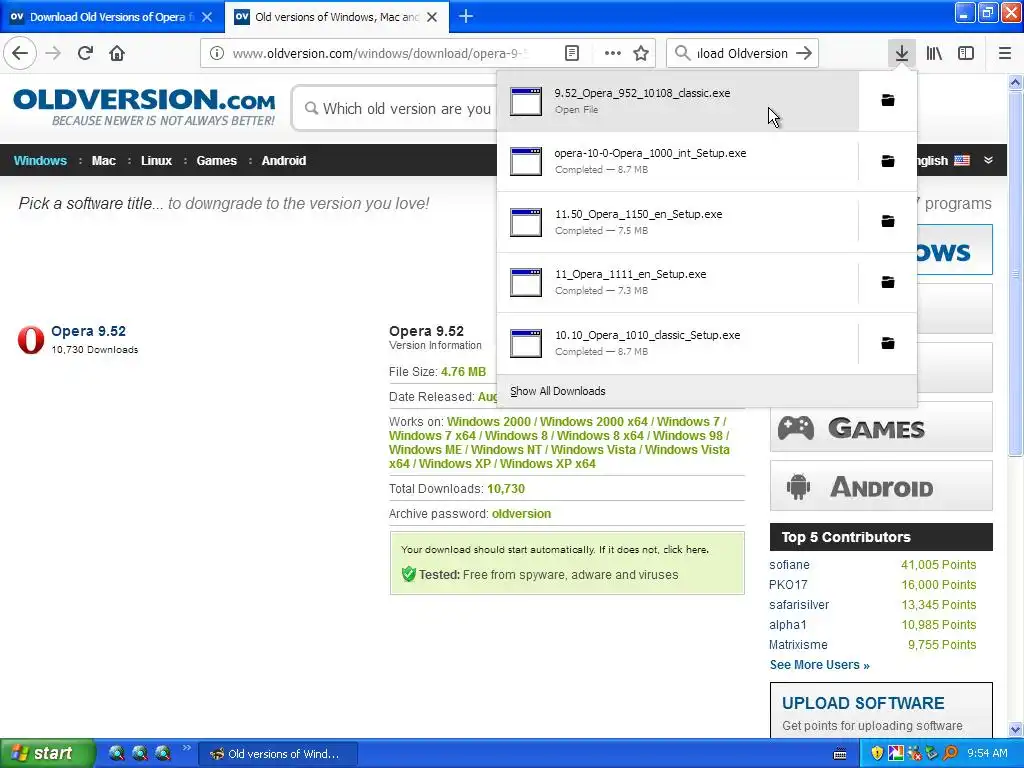Go back with the browser back arrow
The image size is (1024, 768).
20,53
